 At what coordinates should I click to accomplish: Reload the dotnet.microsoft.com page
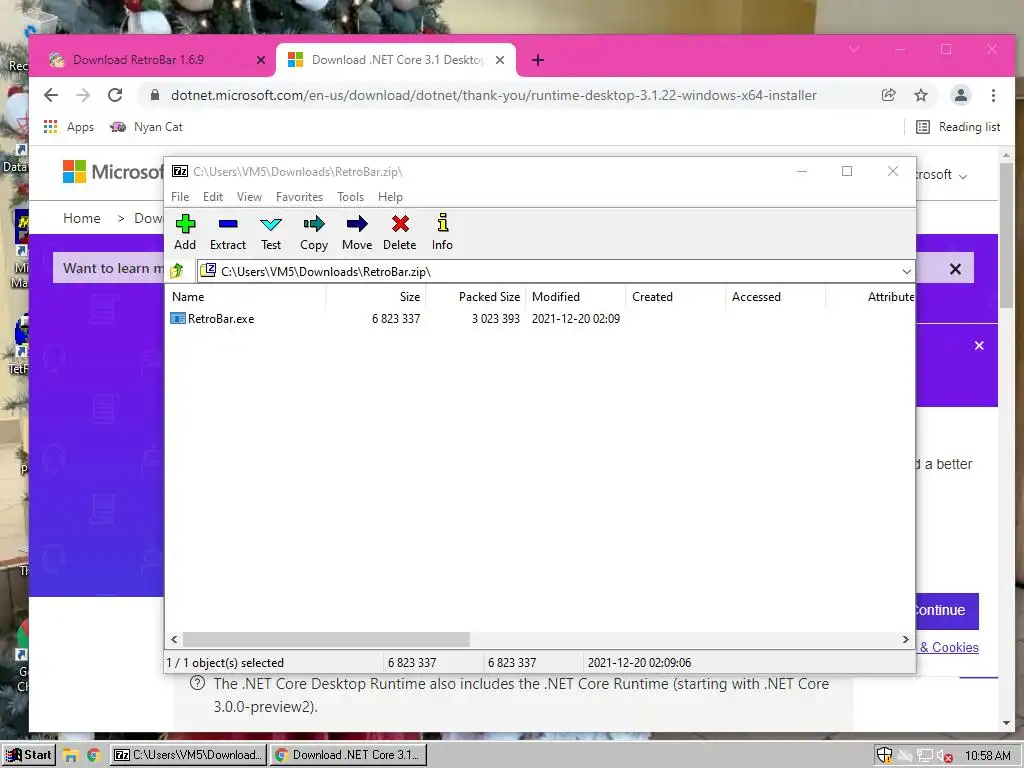[x=115, y=95]
